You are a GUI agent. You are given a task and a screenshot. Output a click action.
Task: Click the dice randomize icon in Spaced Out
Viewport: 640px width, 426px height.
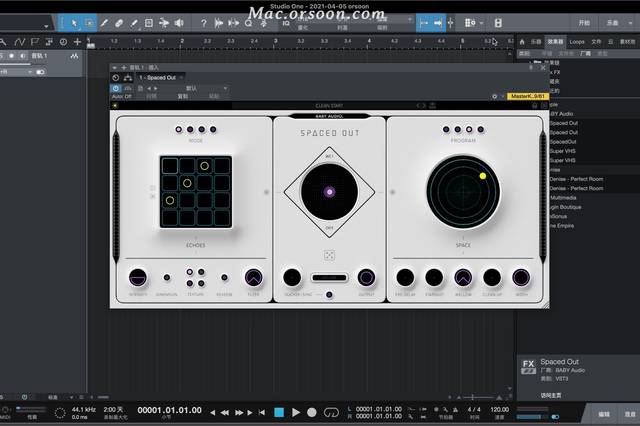329,255
